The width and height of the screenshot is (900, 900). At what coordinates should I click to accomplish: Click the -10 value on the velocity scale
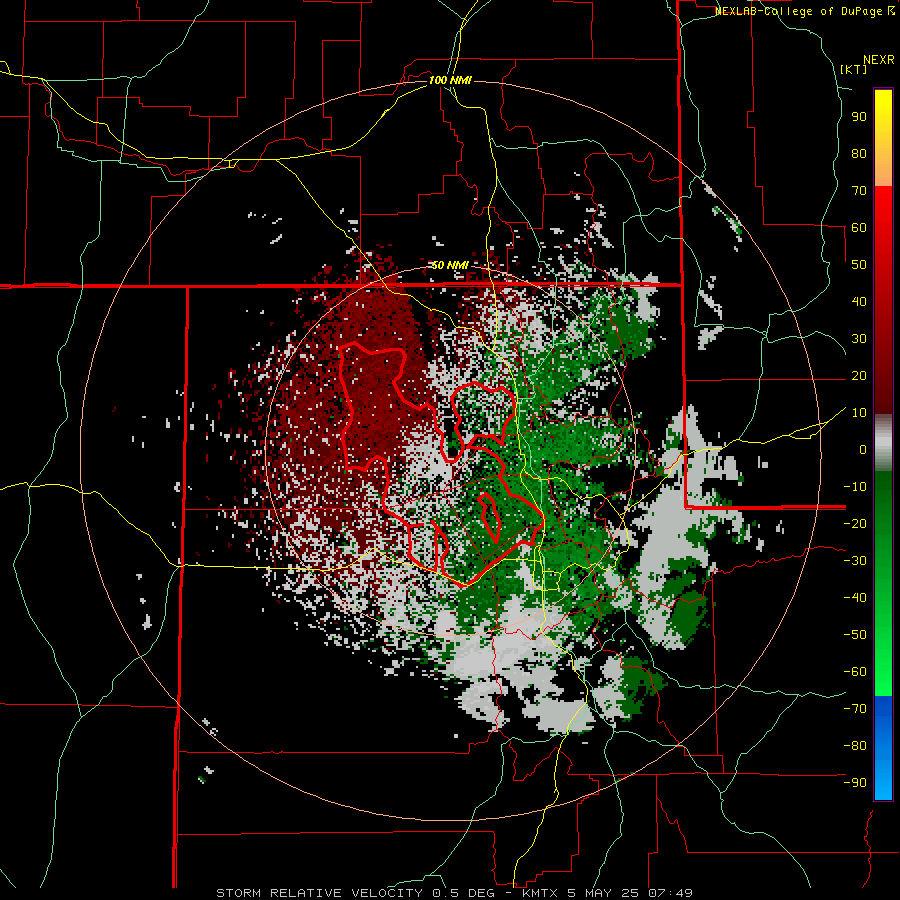tap(855, 487)
